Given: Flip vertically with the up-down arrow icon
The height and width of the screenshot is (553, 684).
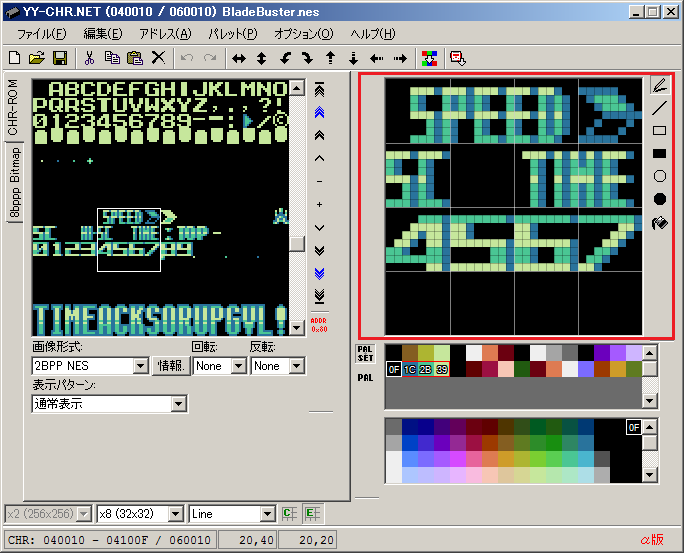Looking at the screenshot, I should point(261,58).
